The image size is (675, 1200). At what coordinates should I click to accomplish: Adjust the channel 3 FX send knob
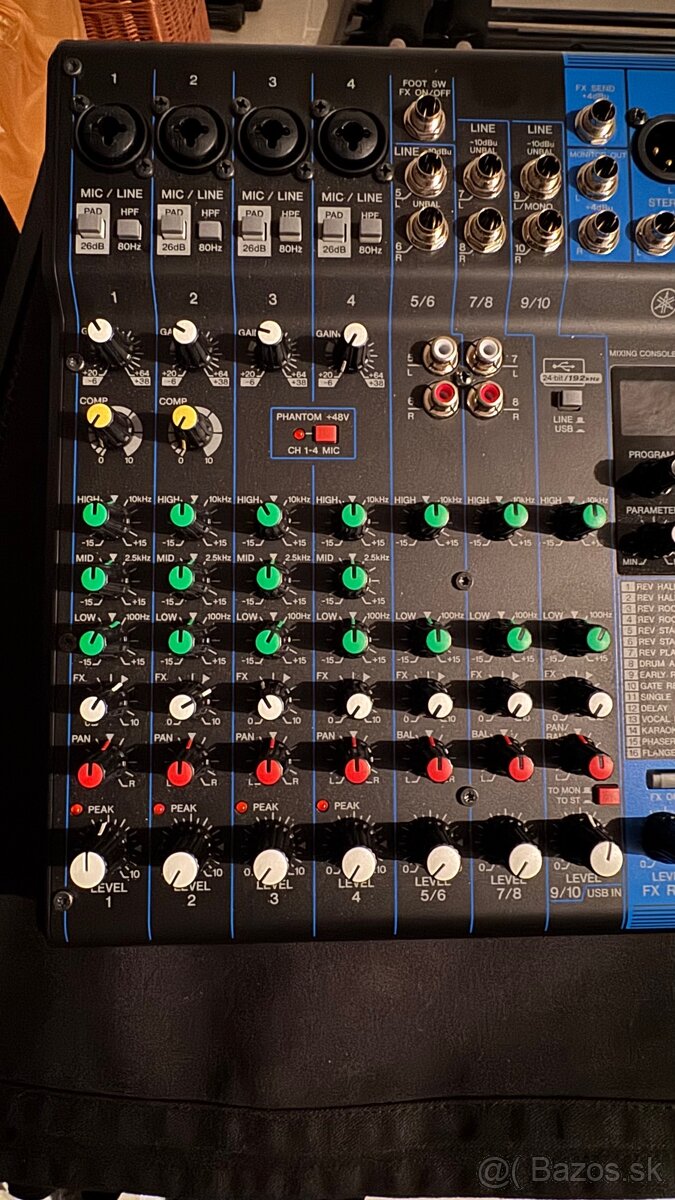click(271, 708)
